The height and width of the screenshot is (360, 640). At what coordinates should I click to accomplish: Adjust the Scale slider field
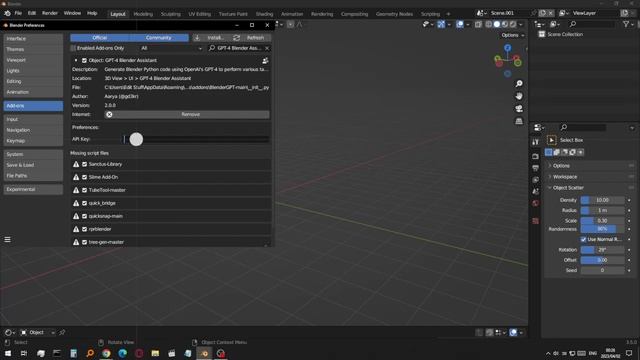point(602,220)
